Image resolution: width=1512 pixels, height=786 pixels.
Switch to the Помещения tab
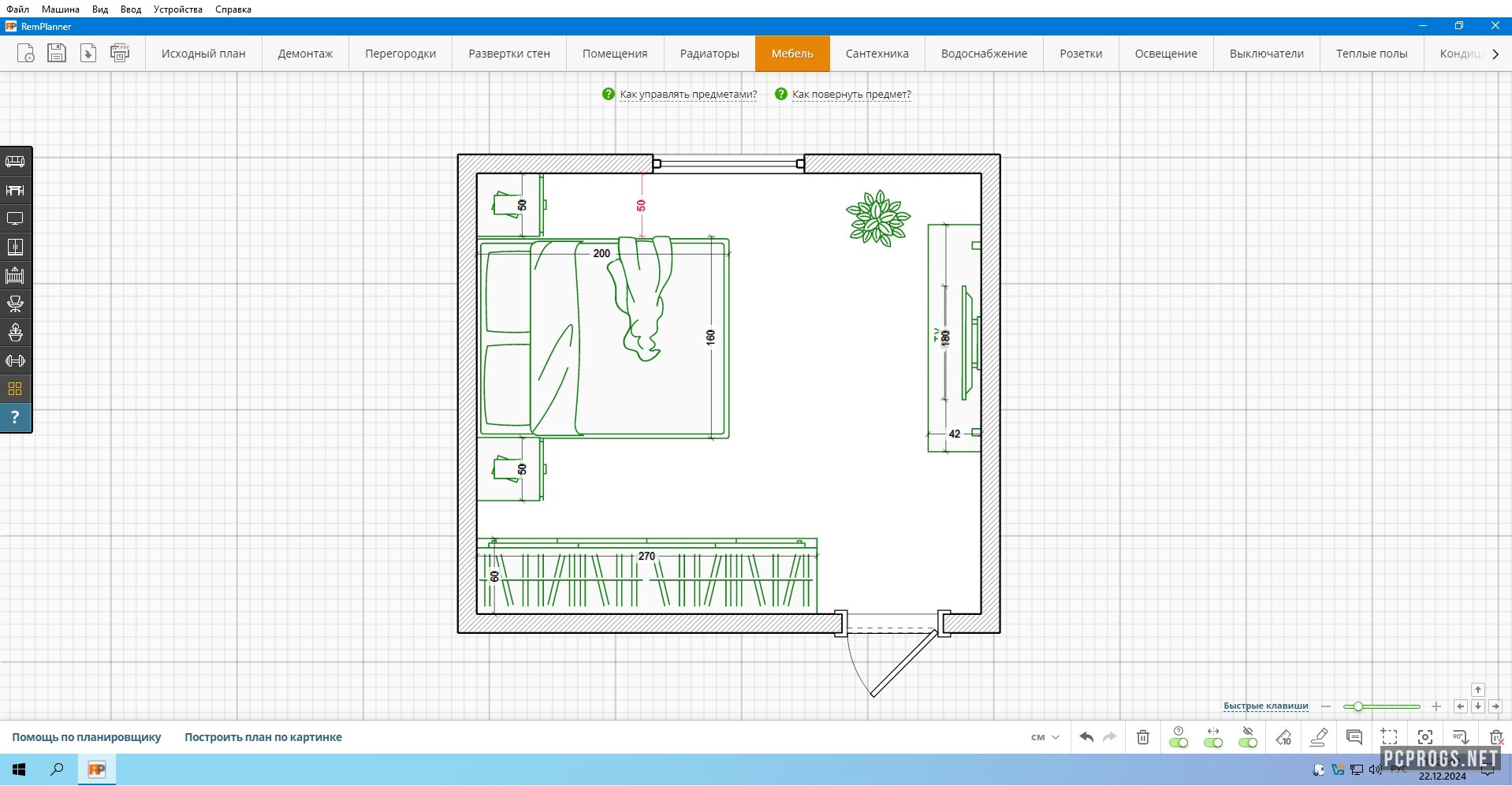point(615,54)
